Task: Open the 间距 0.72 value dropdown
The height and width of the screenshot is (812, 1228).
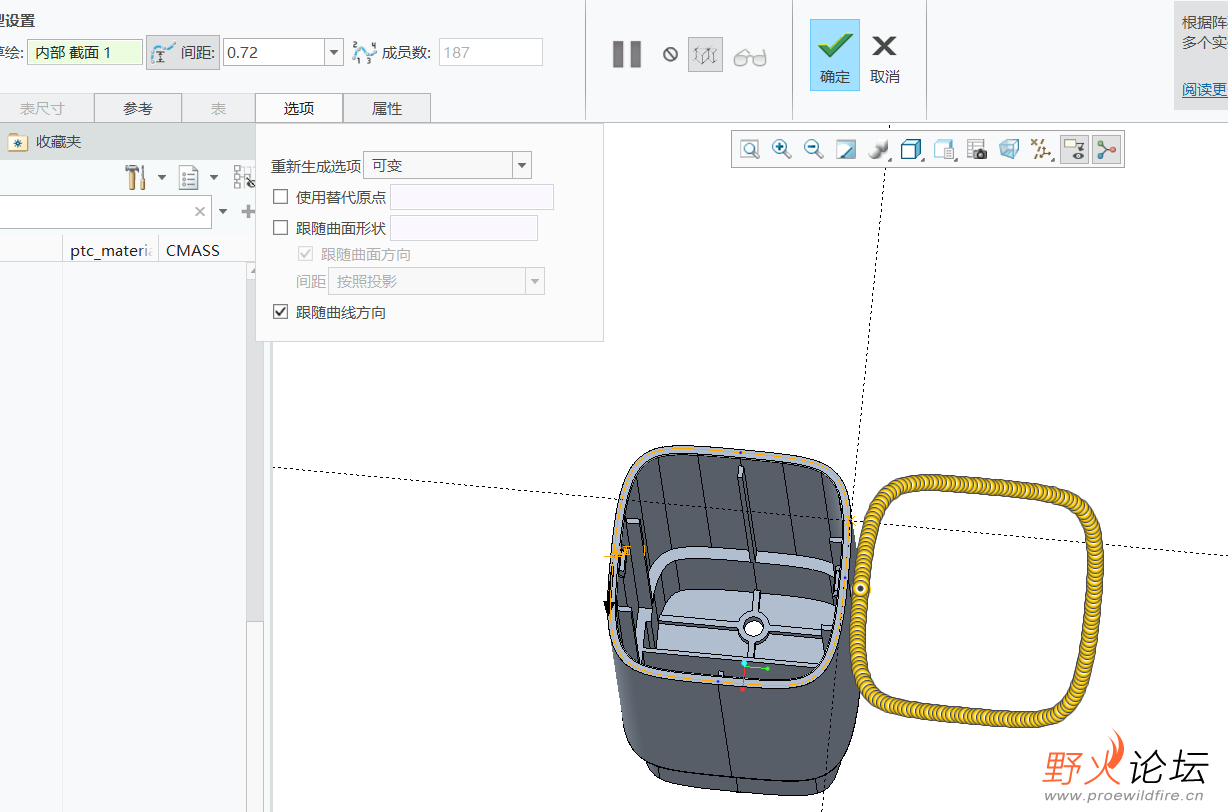Action: coord(333,52)
